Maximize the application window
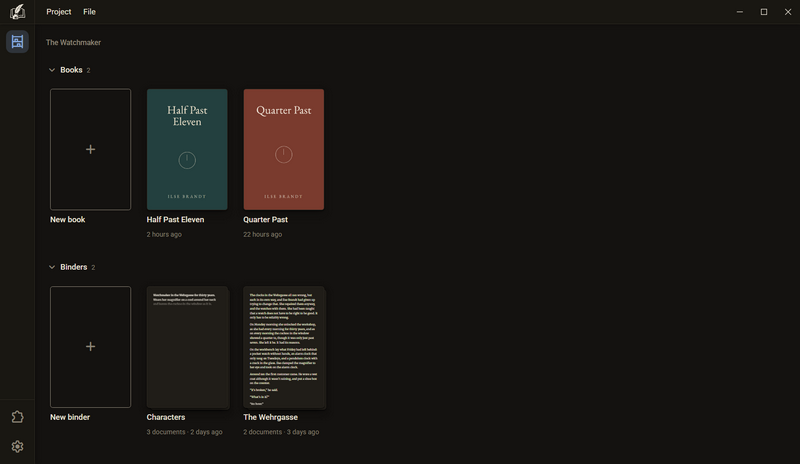Image resolution: width=800 pixels, height=464 pixels. click(x=764, y=12)
